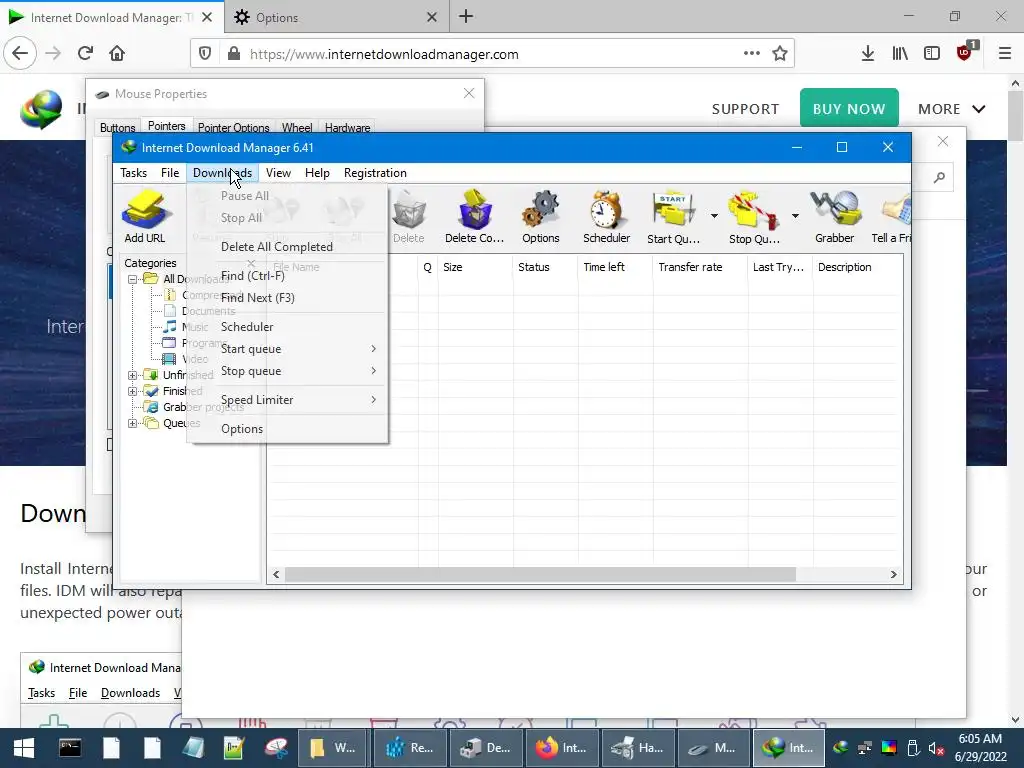Bookmark this page with the star
This screenshot has height=768, width=1024.
point(779,54)
